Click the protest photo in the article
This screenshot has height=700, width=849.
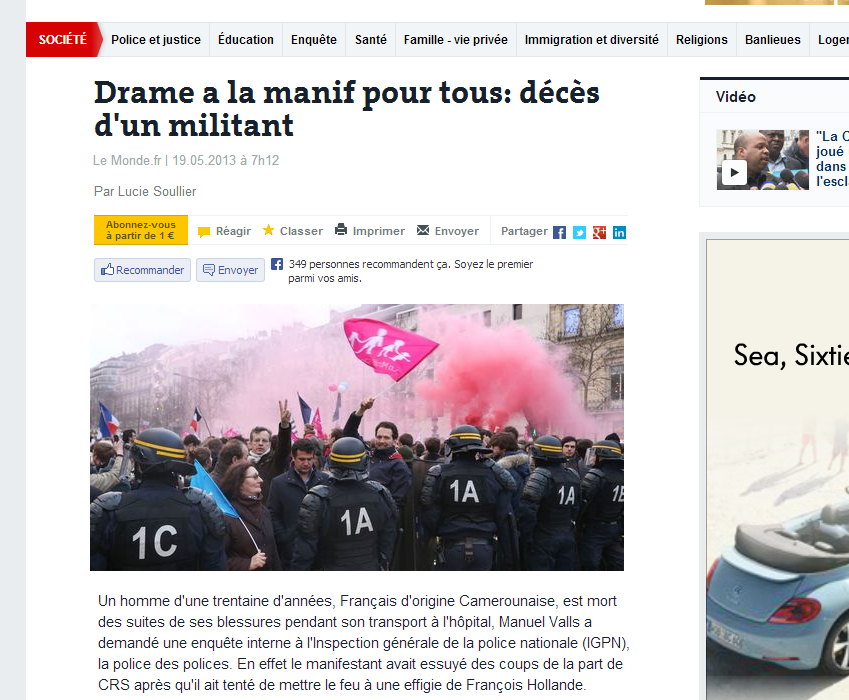[x=357, y=437]
